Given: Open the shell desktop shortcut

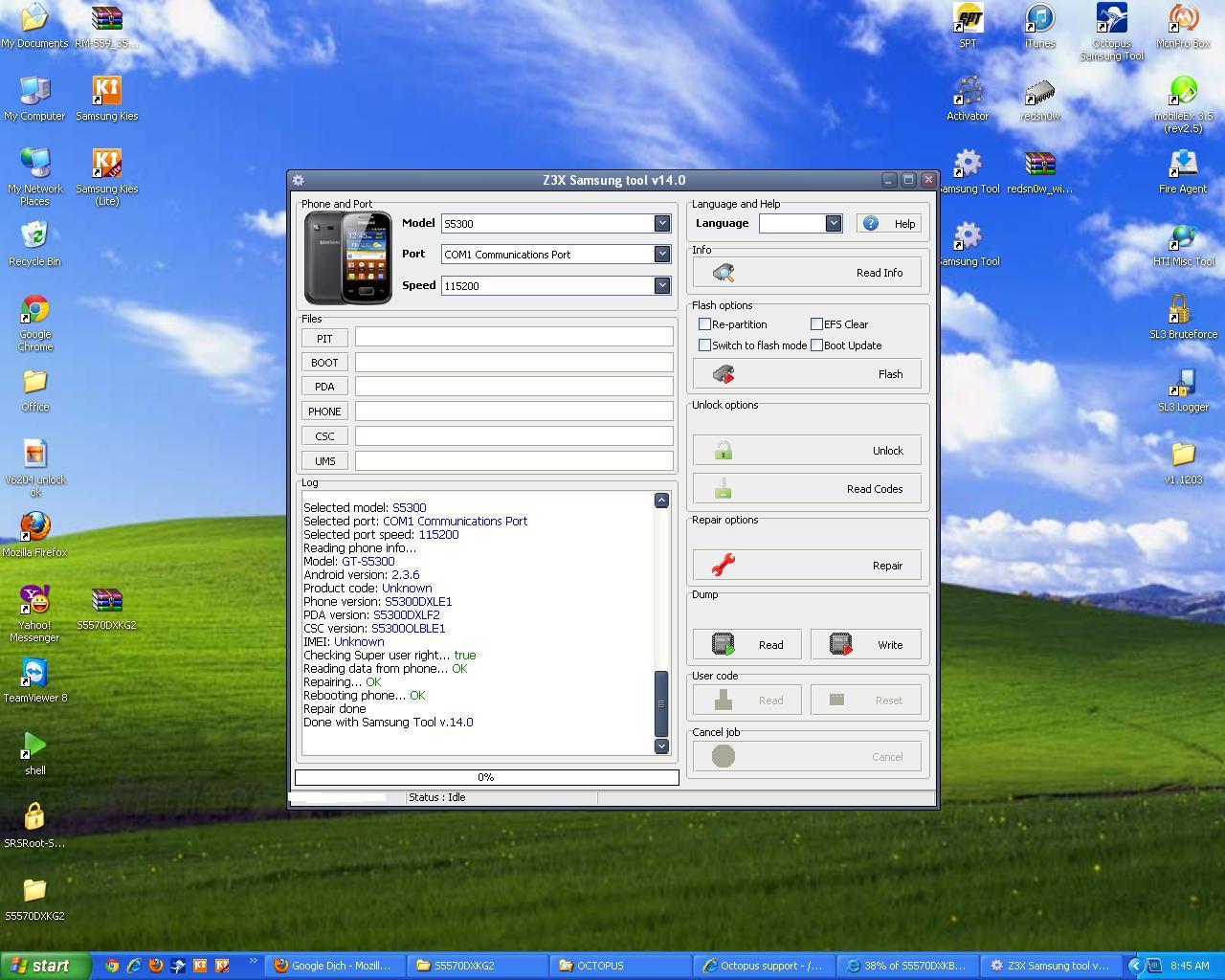Looking at the screenshot, I should point(35,752).
